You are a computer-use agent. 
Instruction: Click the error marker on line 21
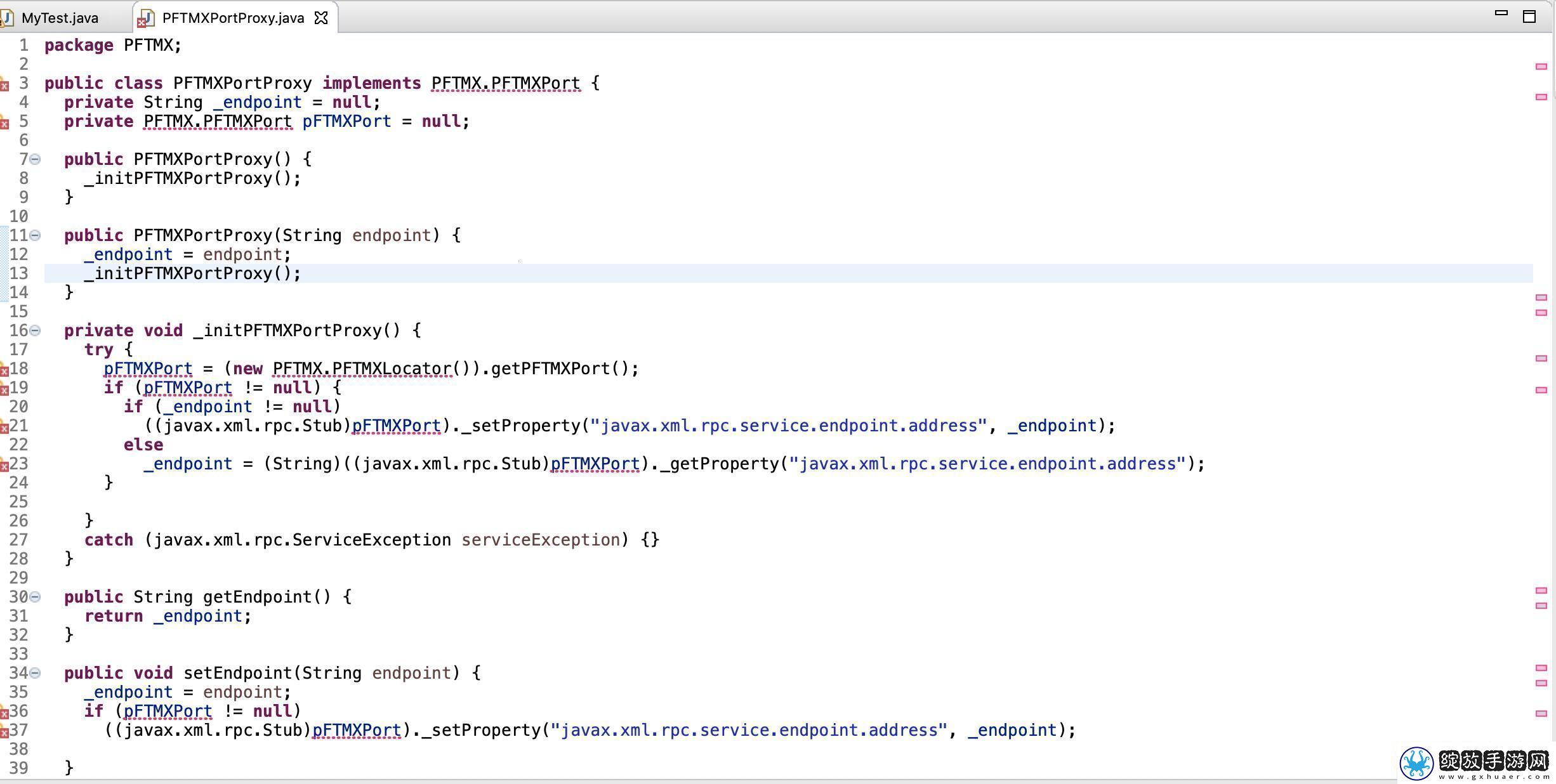point(4,427)
